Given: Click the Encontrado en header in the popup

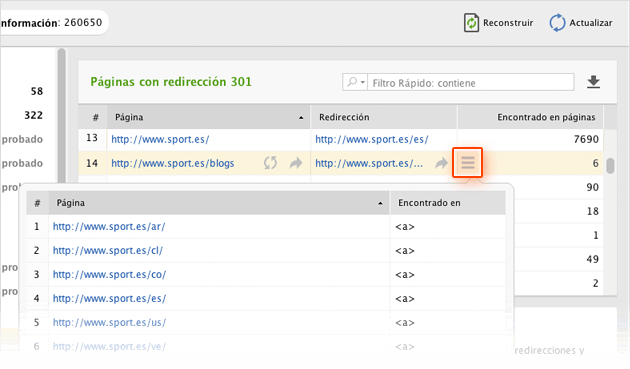Looking at the screenshot, I should [x=448, y=203].
